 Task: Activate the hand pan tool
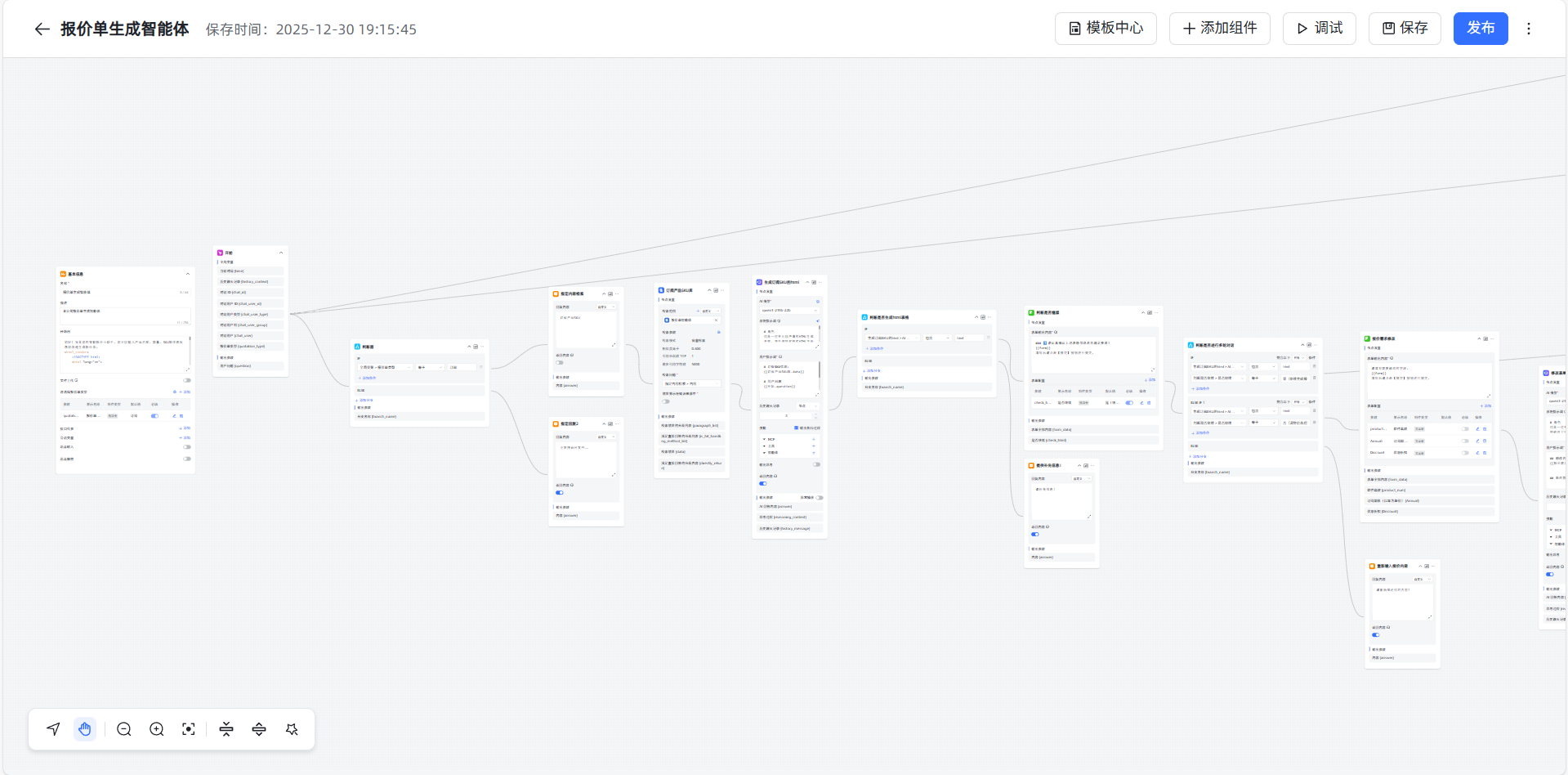(85, 729)
